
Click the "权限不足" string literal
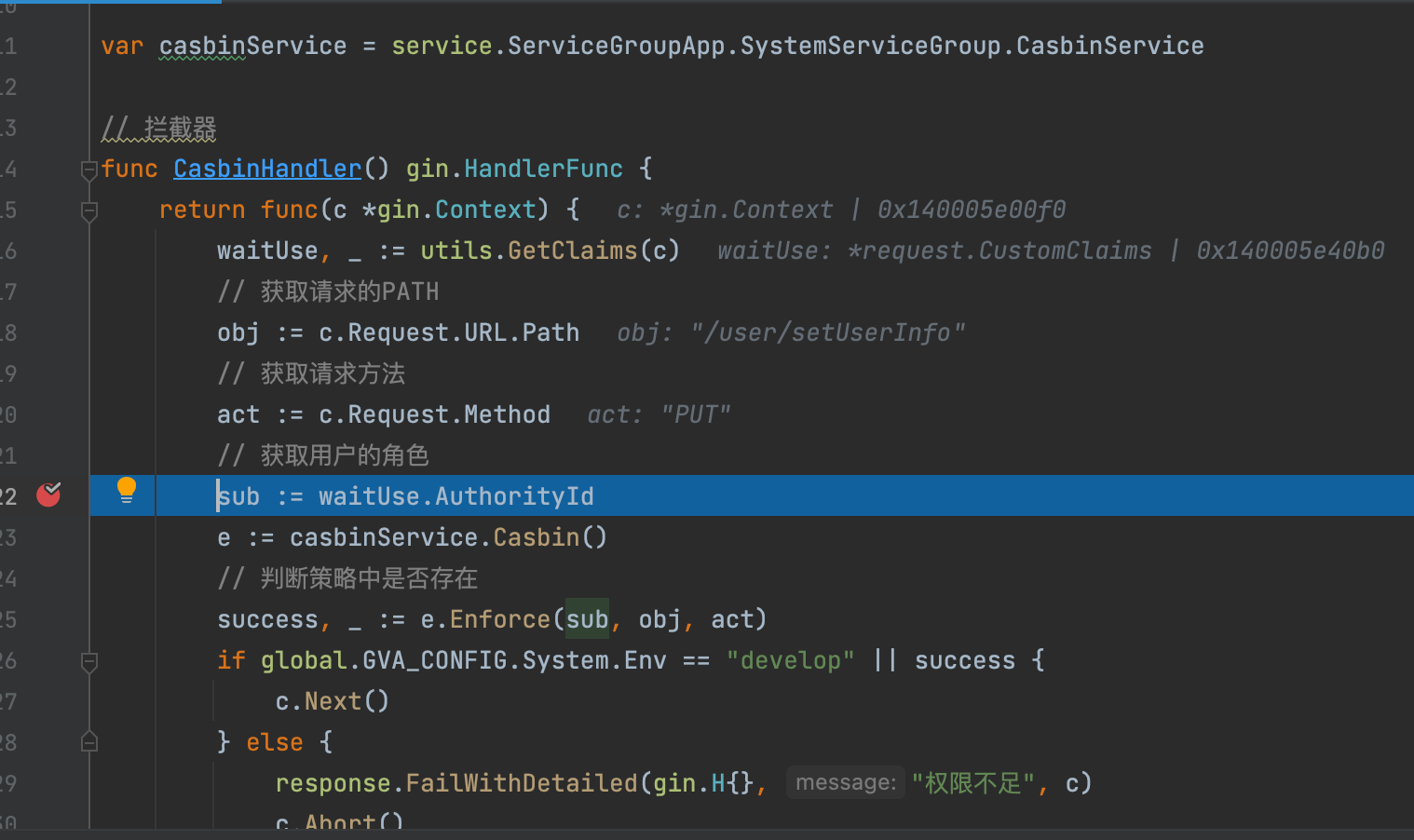(x=972, y=783)
